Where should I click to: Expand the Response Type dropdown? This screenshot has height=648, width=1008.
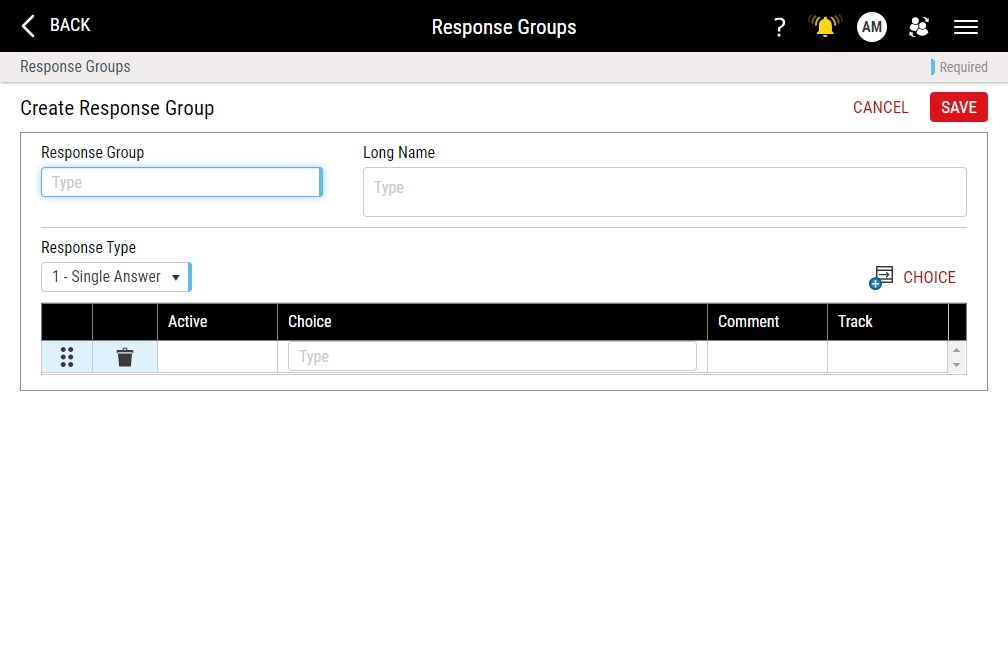(115, 277)
